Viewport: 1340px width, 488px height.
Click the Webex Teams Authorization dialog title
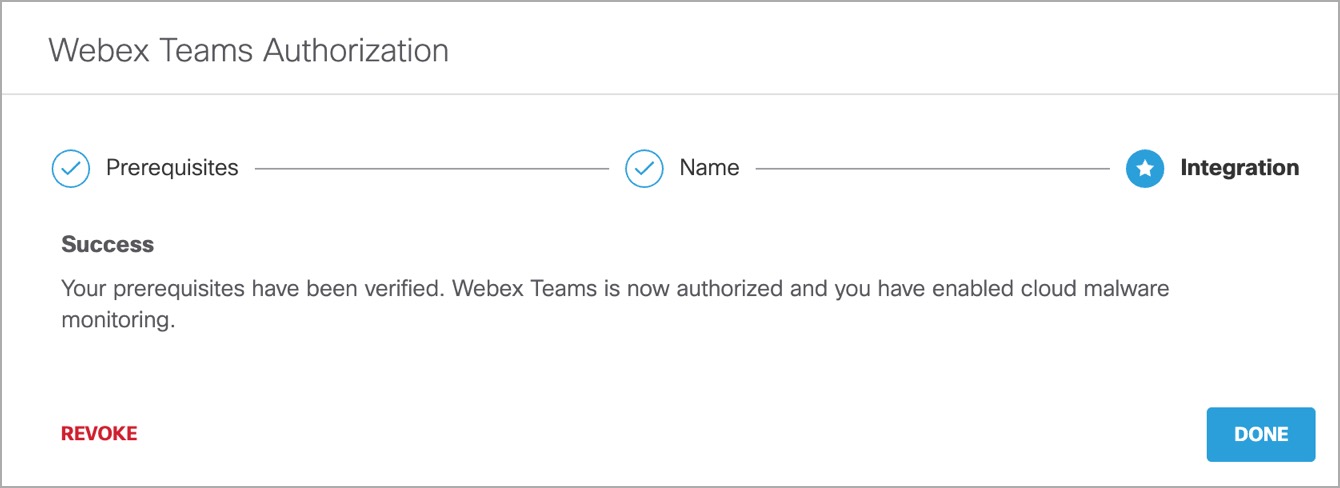pos(249,50)
